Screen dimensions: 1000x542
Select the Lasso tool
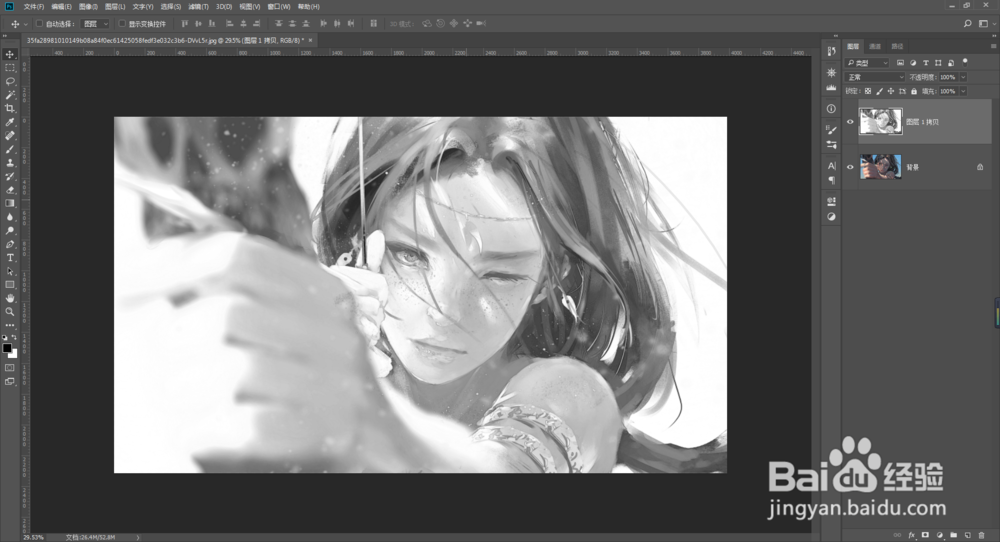(x=10, y=82)
